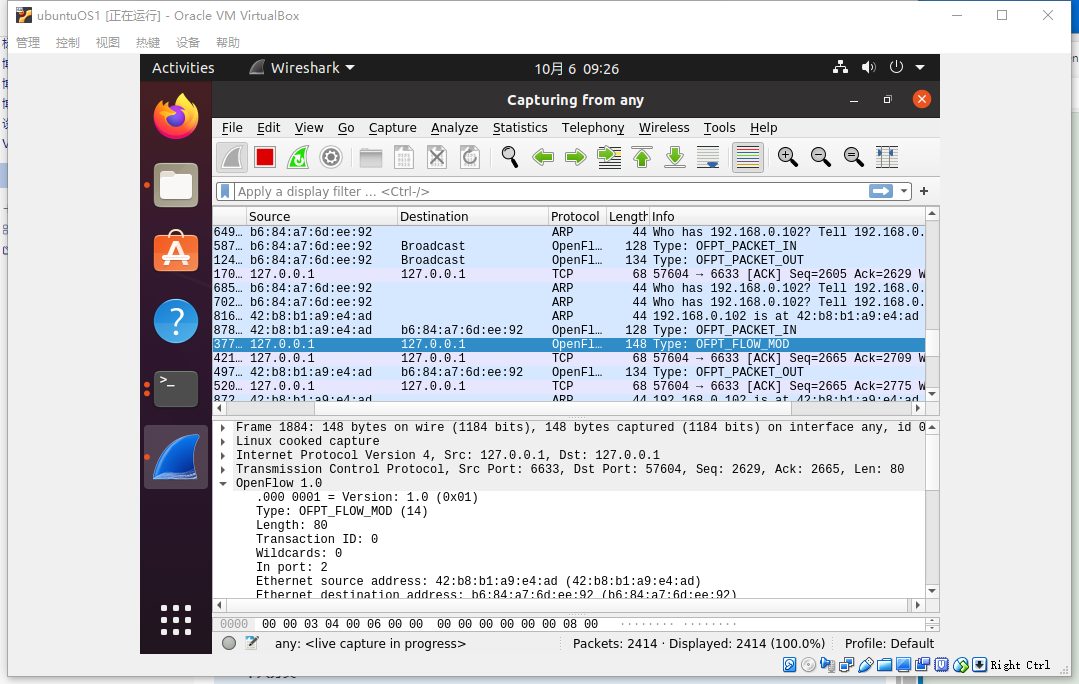
Task: Toggle auto-scroll during live capture
Action: (708, 158)
